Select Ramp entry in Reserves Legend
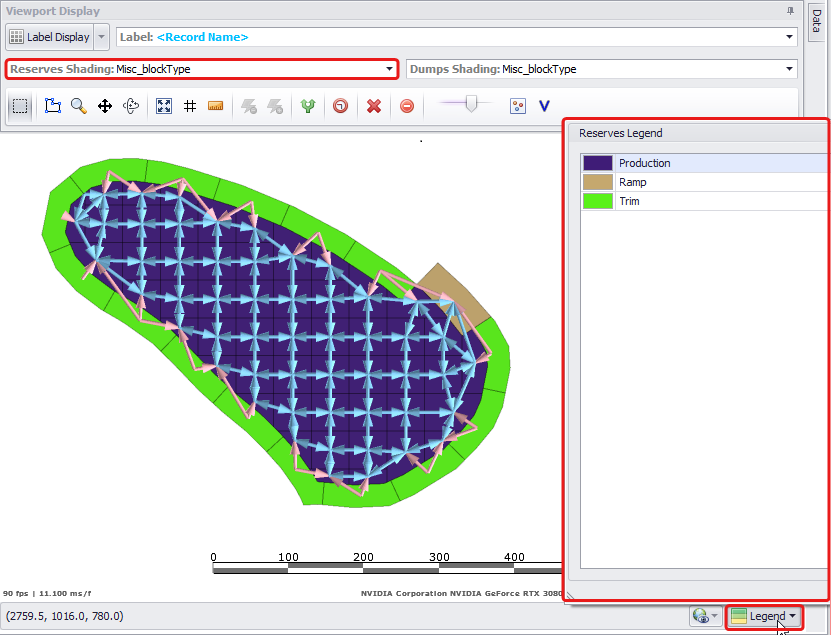This screenshot has height=635, width=831. pyautogui.click(x=632, y=182)
